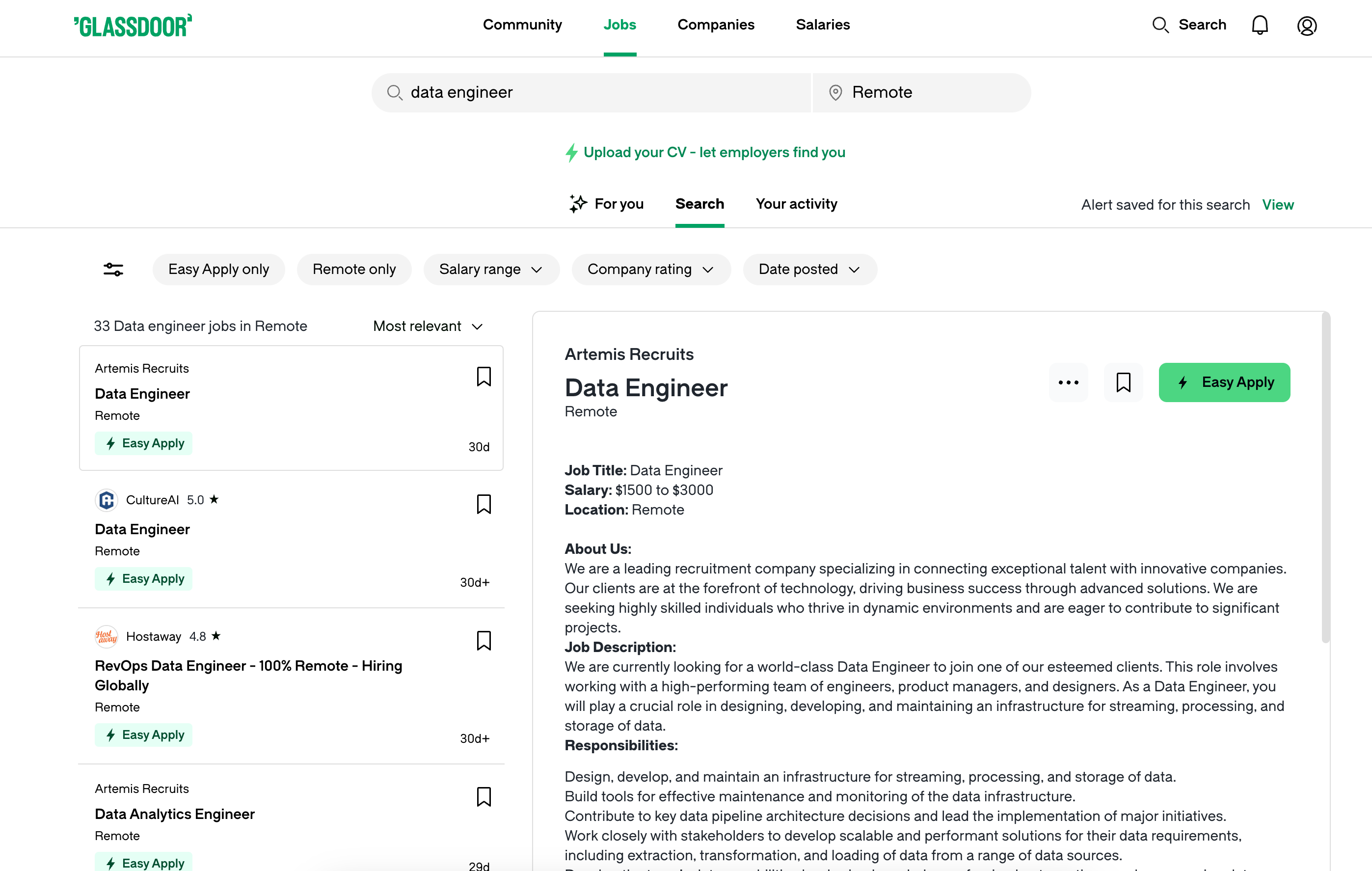Save the Data Analytics Engineer listing
Screen dimensions: 1372x871
483,796
